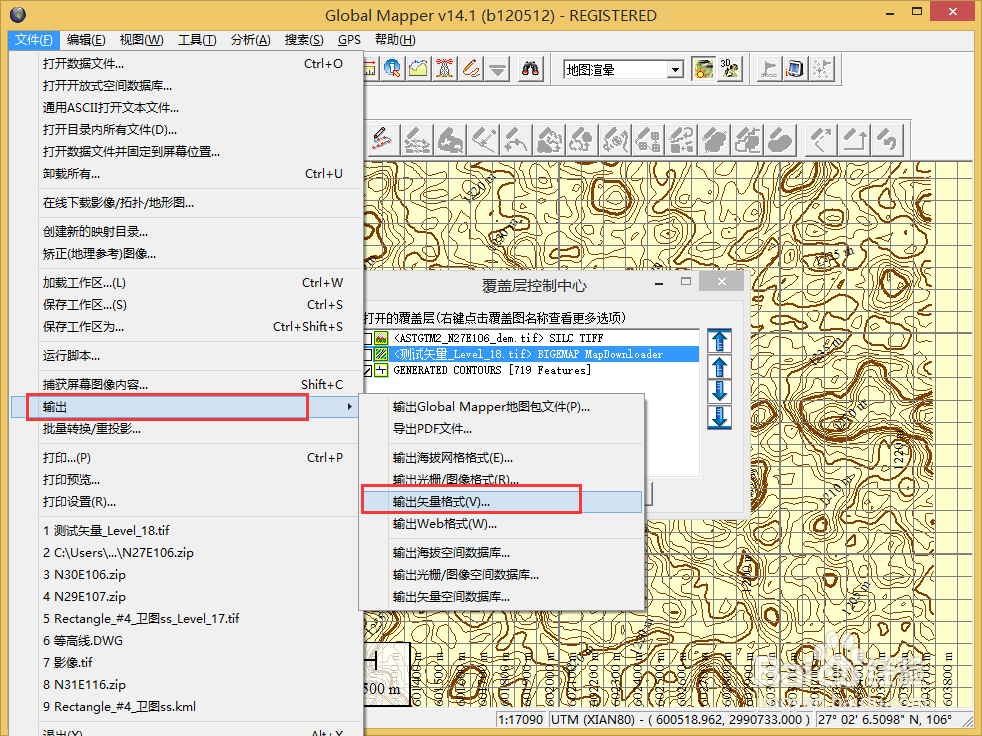Click the monitor screen toolbar icon
Viewport: 982px width, 736px height.
795,68
